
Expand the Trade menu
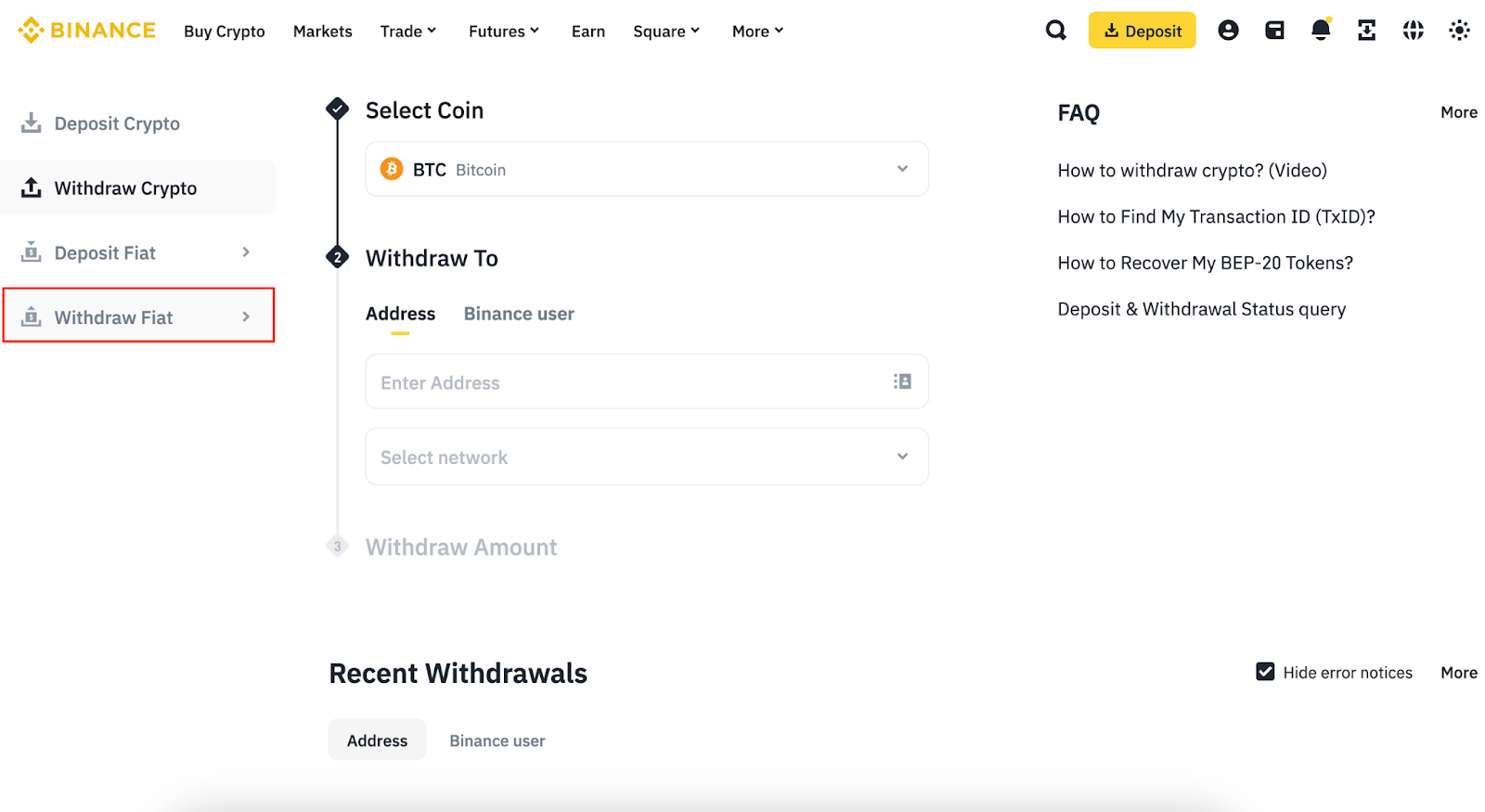(408, 31)
